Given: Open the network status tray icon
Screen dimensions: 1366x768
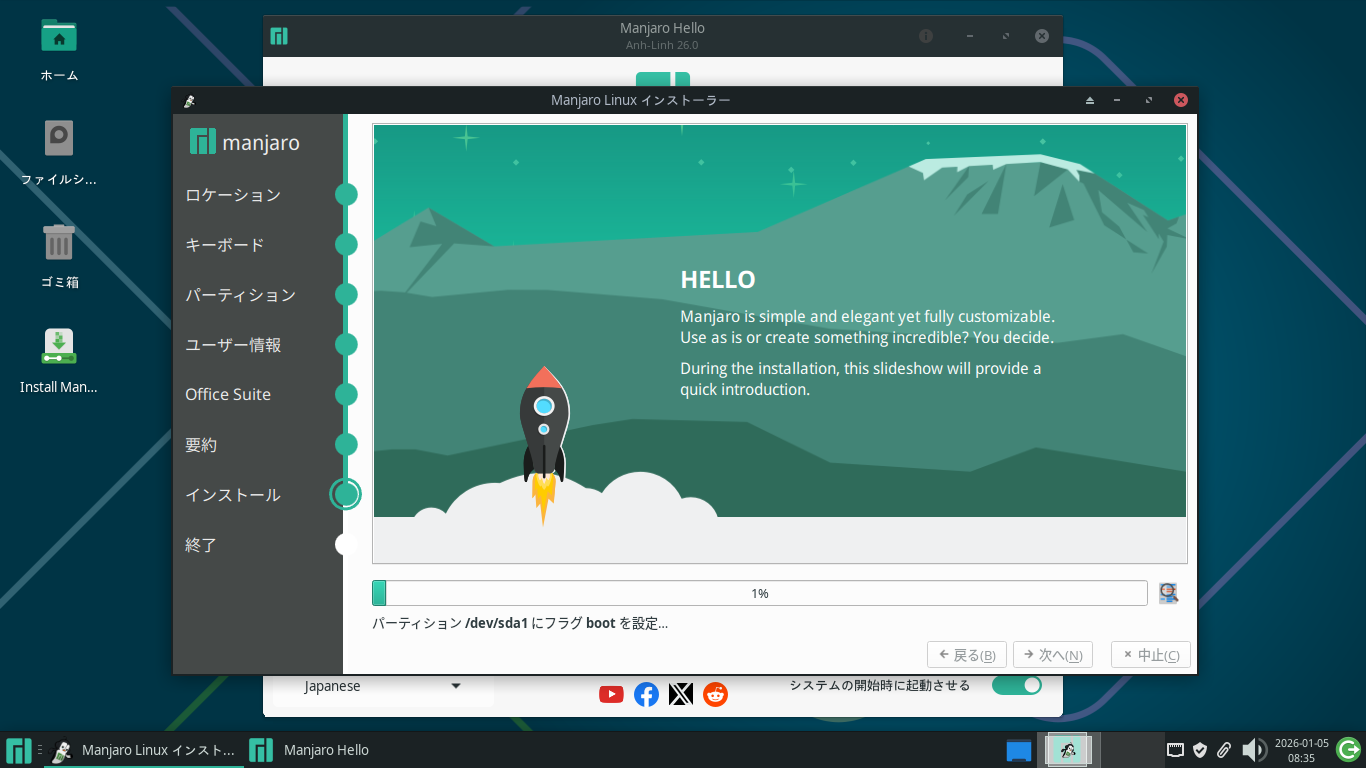Looking at the screenshot, I should [1176, 750].
